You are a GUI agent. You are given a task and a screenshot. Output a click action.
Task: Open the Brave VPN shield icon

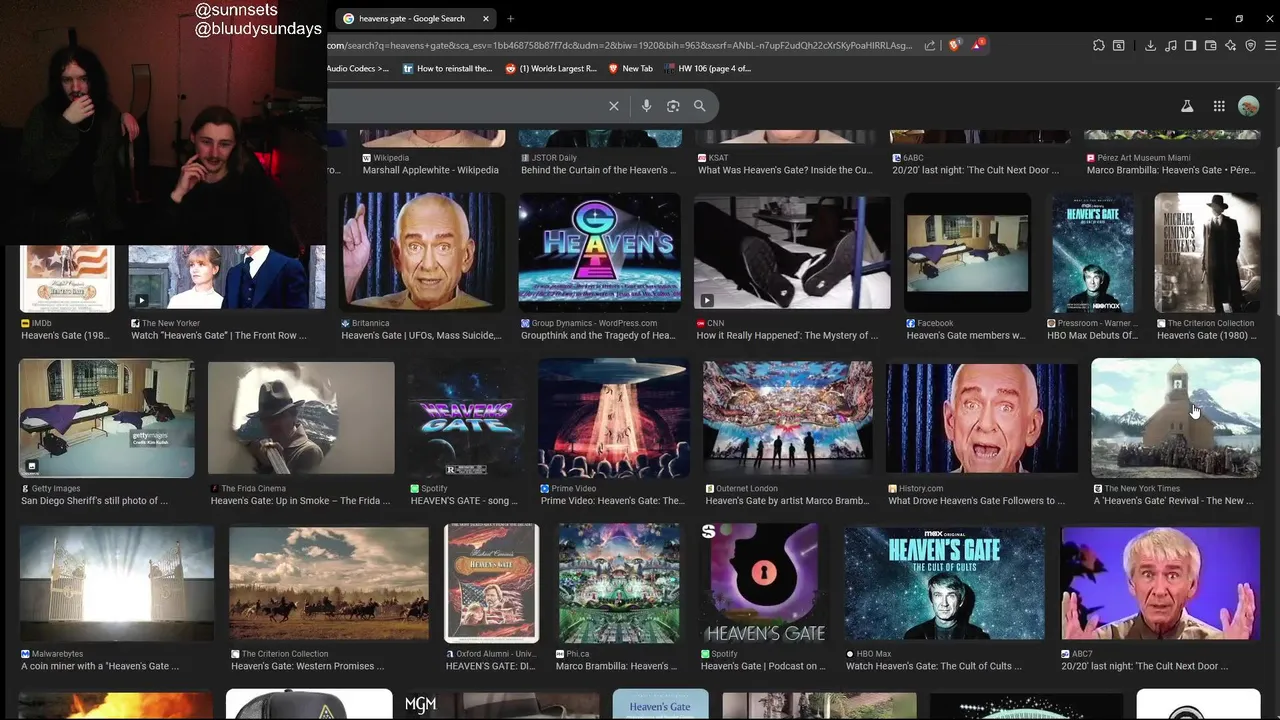point(1250,45)
